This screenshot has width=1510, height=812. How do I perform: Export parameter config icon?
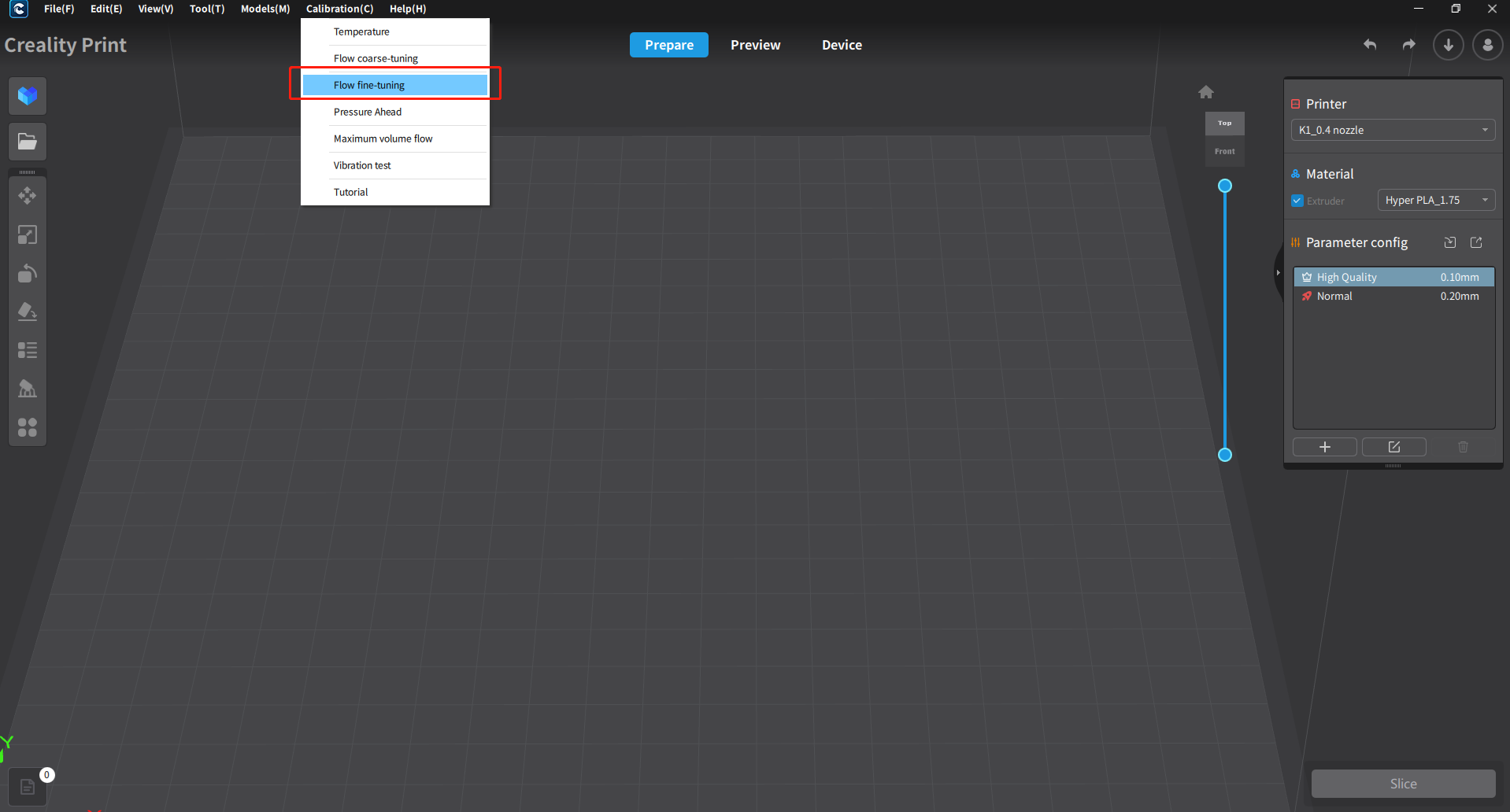(1476, 242)
